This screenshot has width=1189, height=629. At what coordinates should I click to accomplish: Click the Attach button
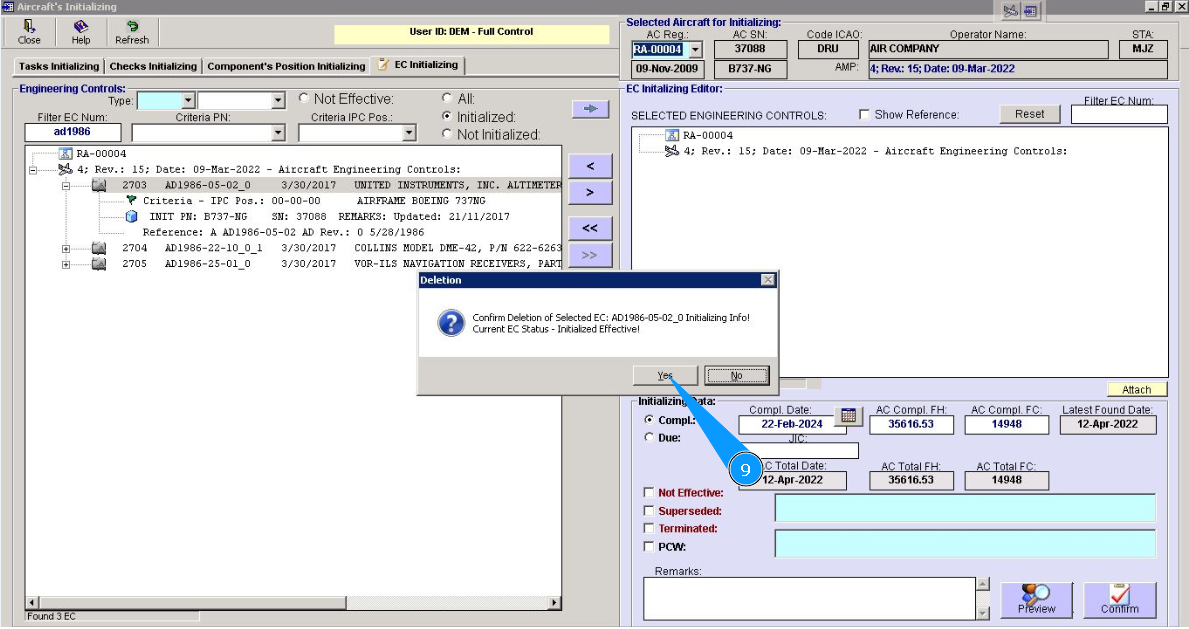coord(1136,389)
